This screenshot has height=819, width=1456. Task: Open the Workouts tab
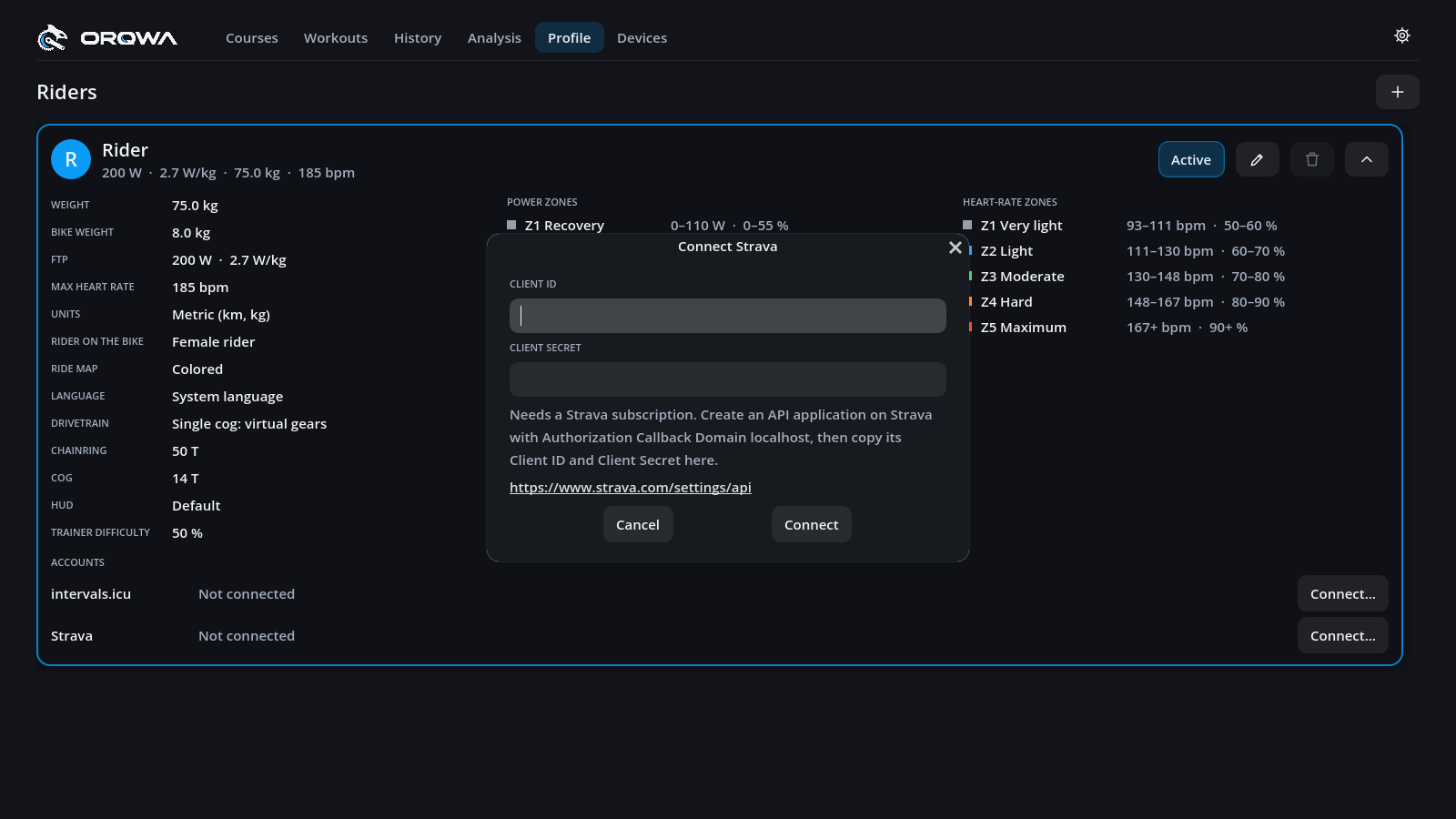point(336,38)
